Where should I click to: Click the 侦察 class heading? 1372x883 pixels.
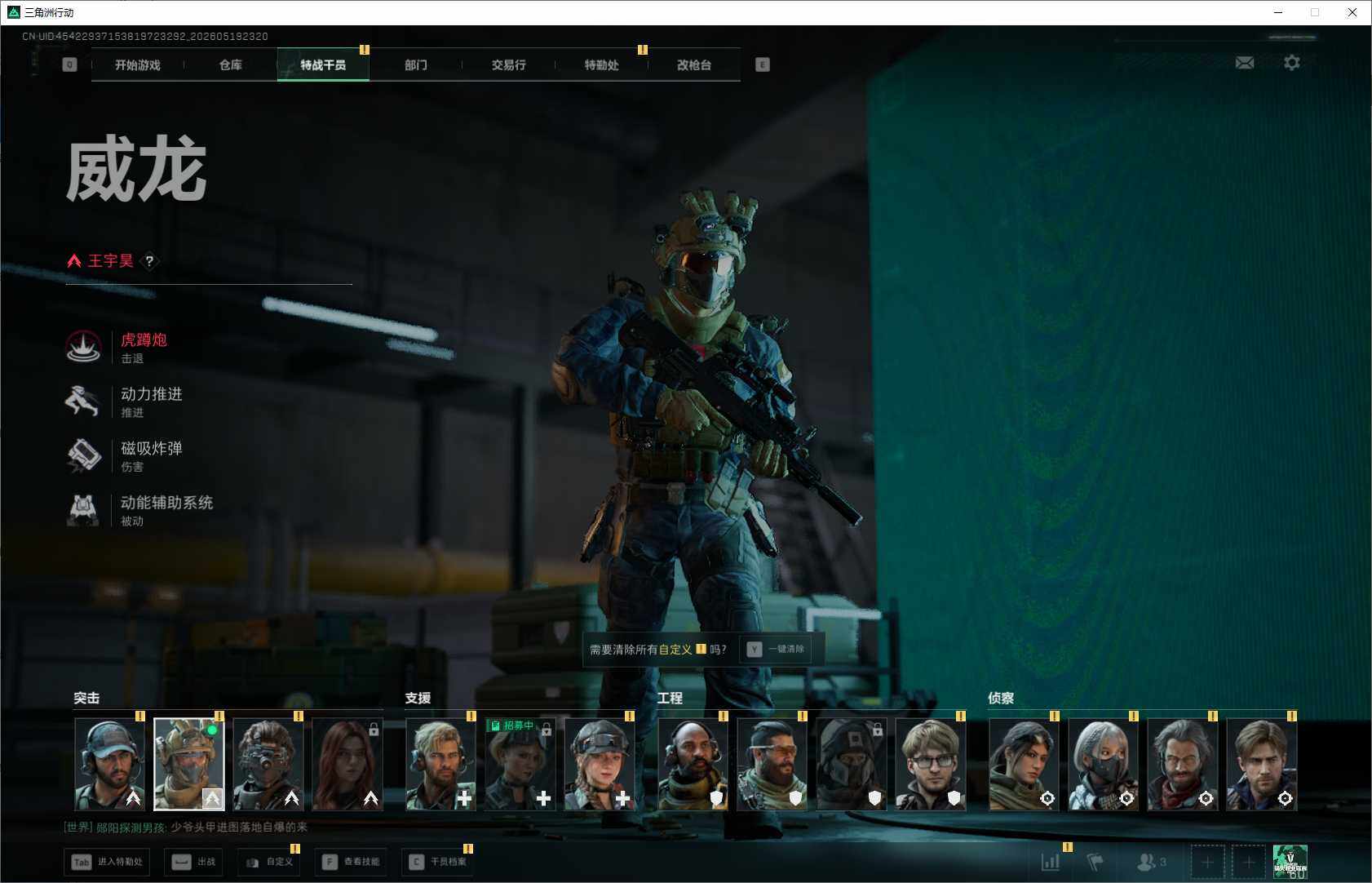[x=1001, y=699]
